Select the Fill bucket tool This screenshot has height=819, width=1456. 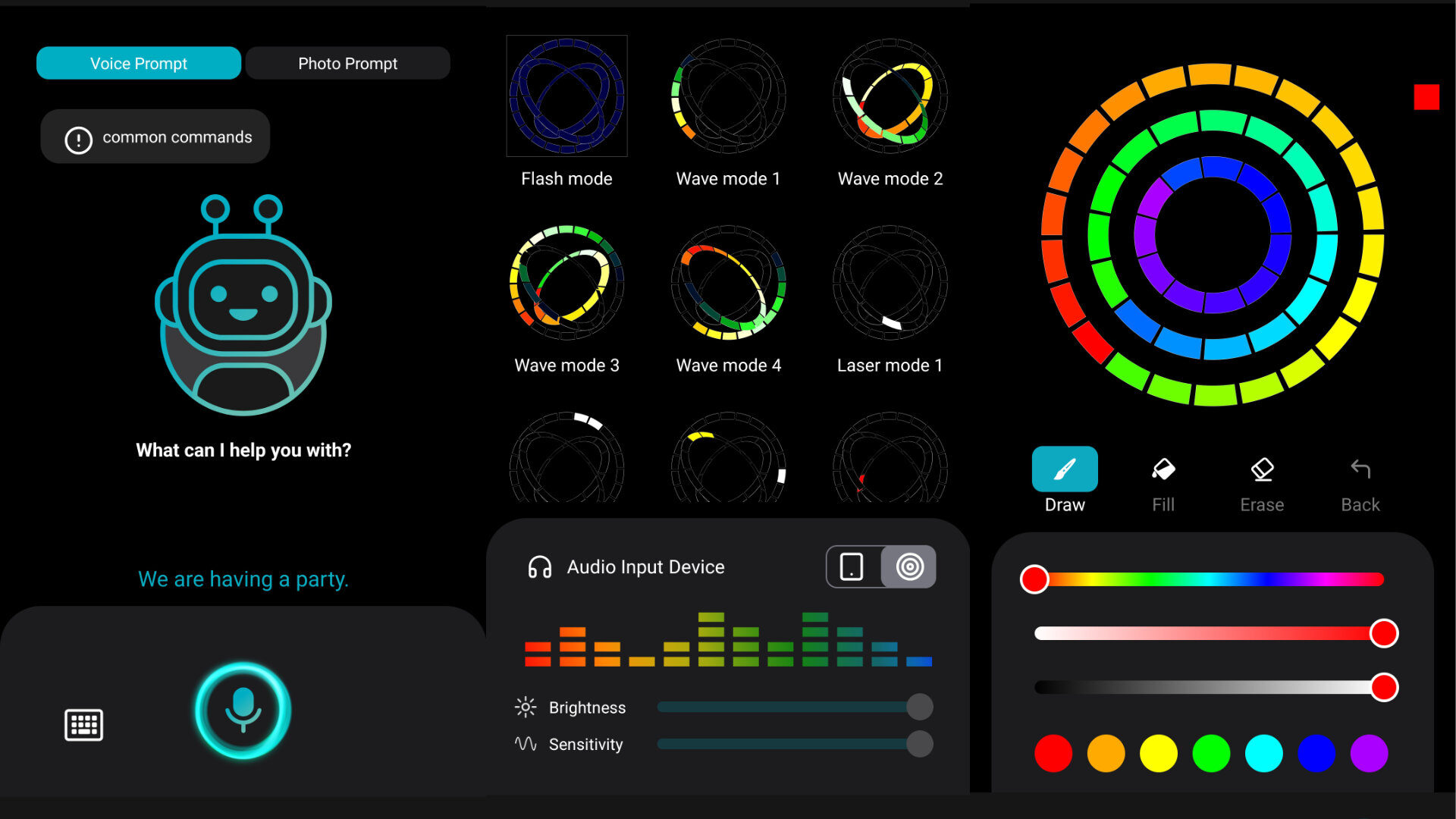click(x=1163, y=470)
